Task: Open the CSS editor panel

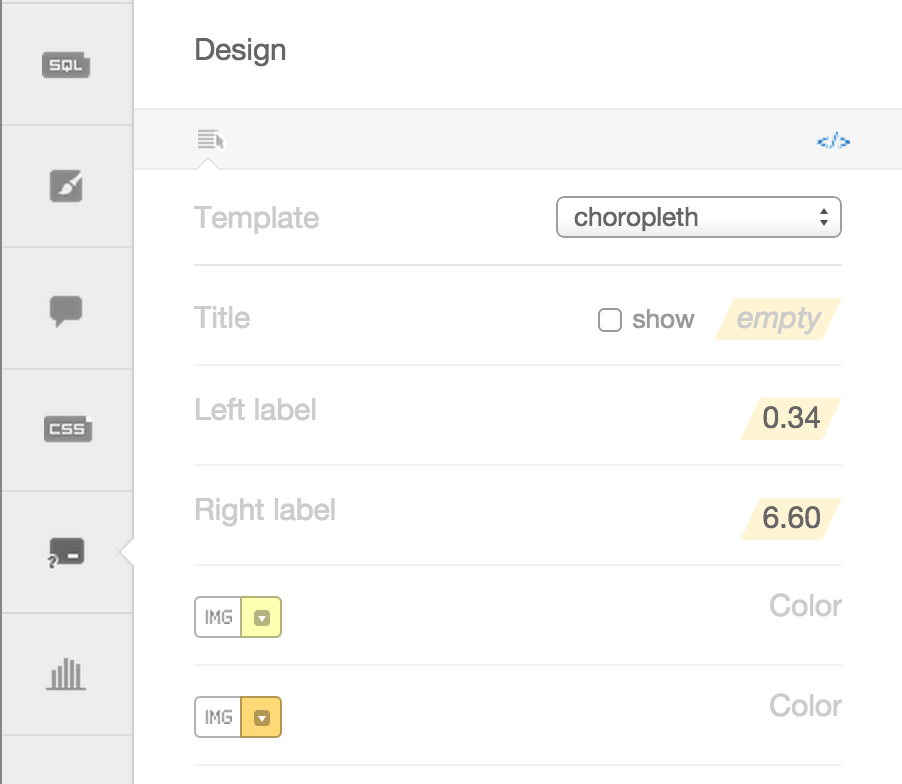Action: (x=67, y=430)
